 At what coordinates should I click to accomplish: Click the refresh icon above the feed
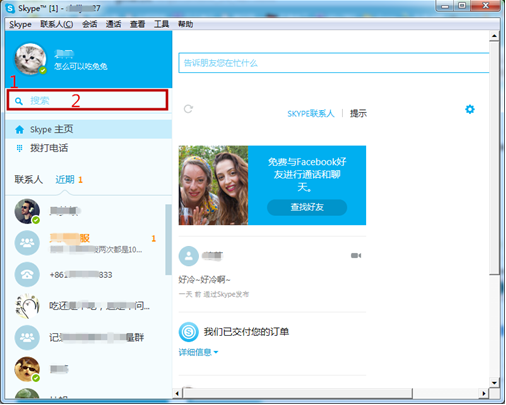click(x=188, y=109)
